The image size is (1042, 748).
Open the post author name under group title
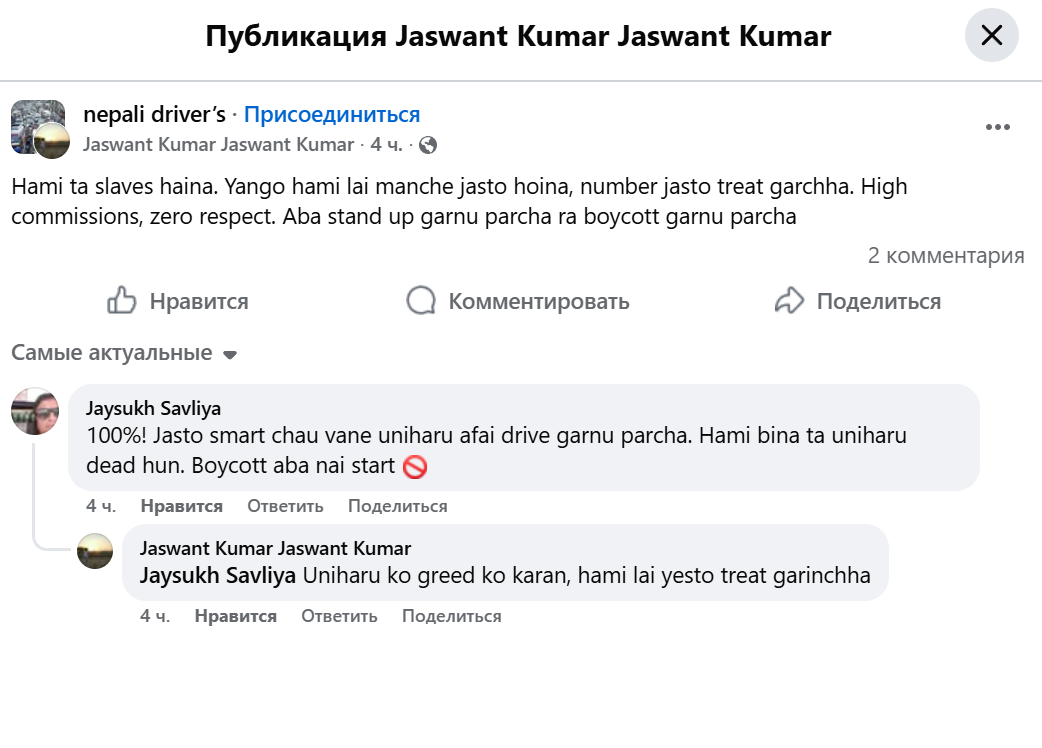pyautogui.click(x=218, y=145)
